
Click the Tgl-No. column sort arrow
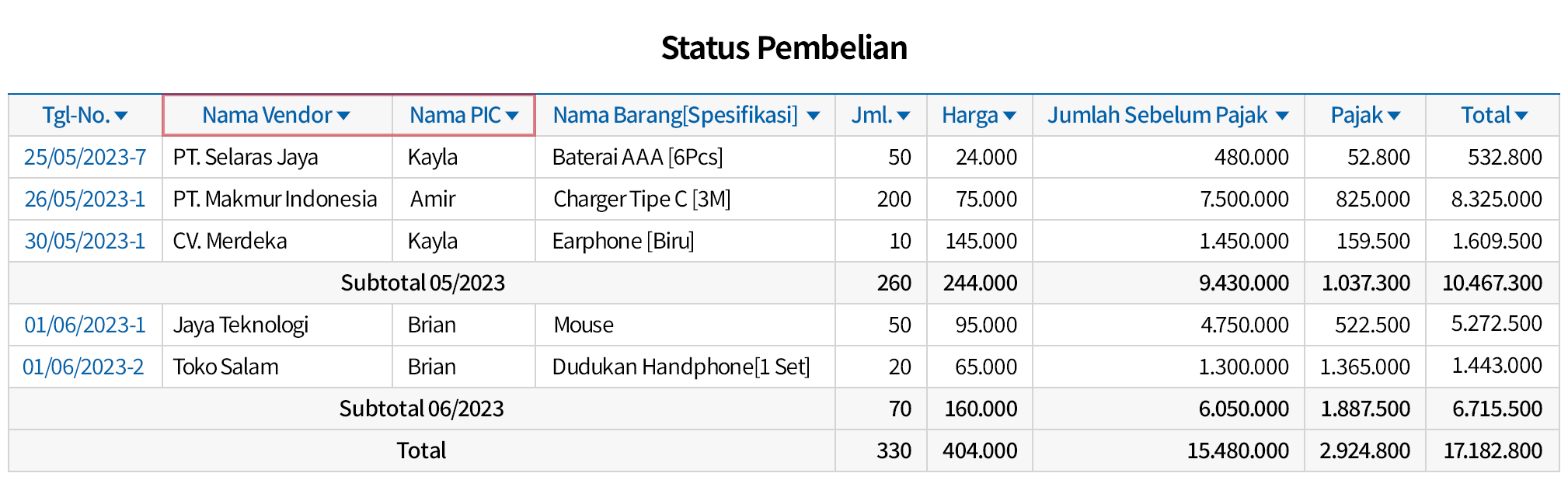(x=121, y=117)
